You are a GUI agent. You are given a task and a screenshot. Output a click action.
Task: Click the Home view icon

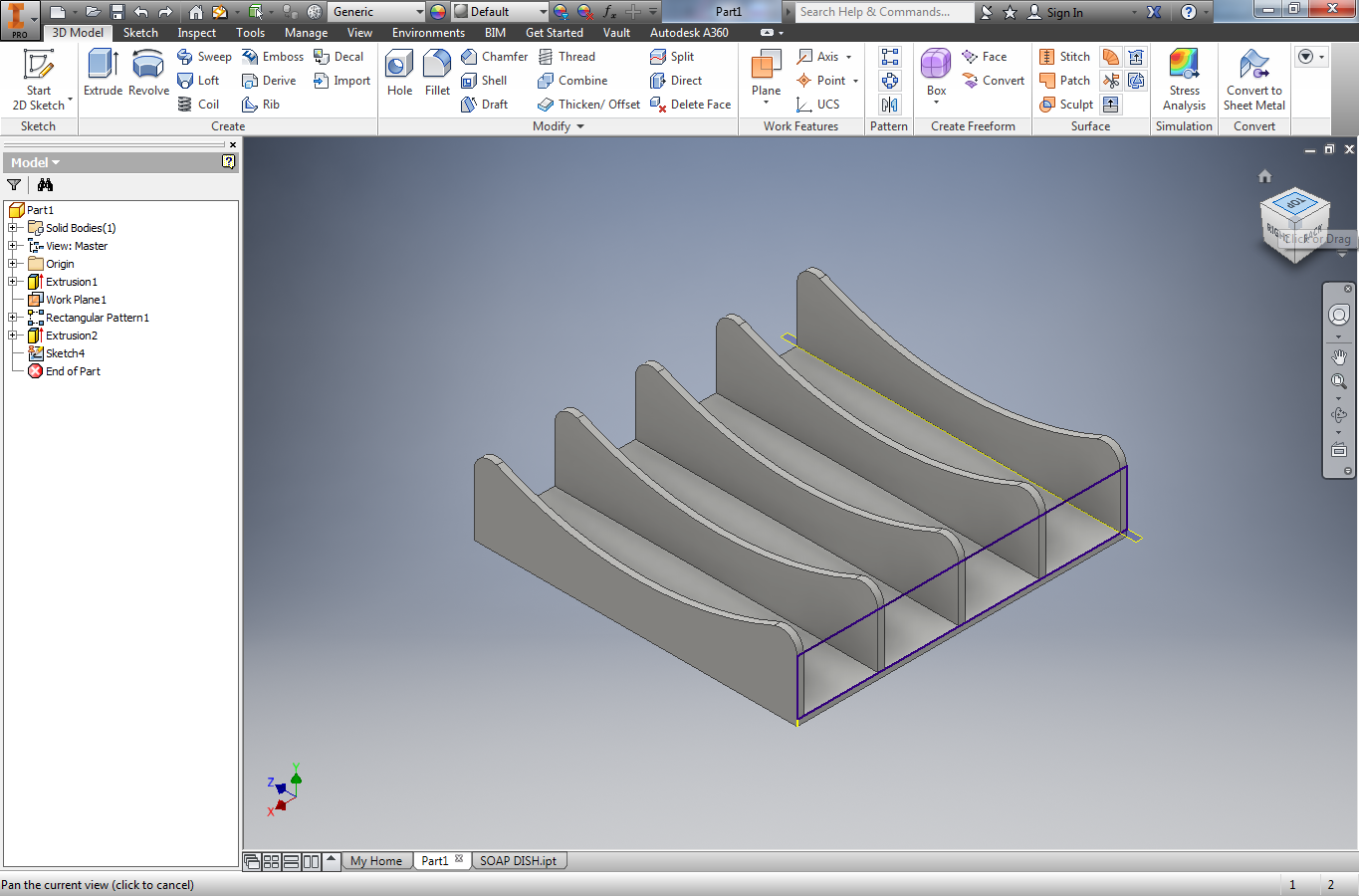tap(1264, 176)
